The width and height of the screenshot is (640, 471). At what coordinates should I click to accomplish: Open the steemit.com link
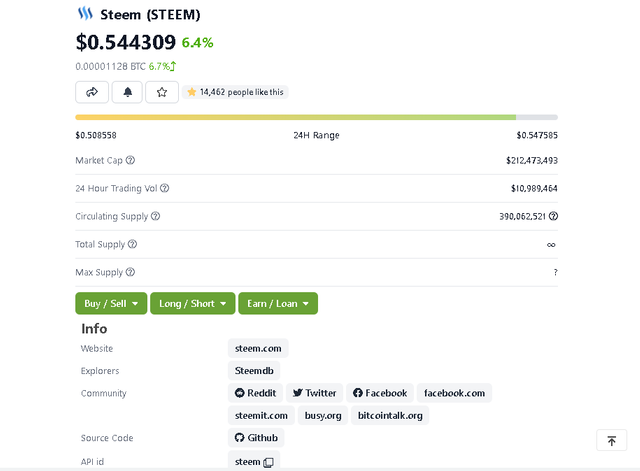click(x=261, y=415)
